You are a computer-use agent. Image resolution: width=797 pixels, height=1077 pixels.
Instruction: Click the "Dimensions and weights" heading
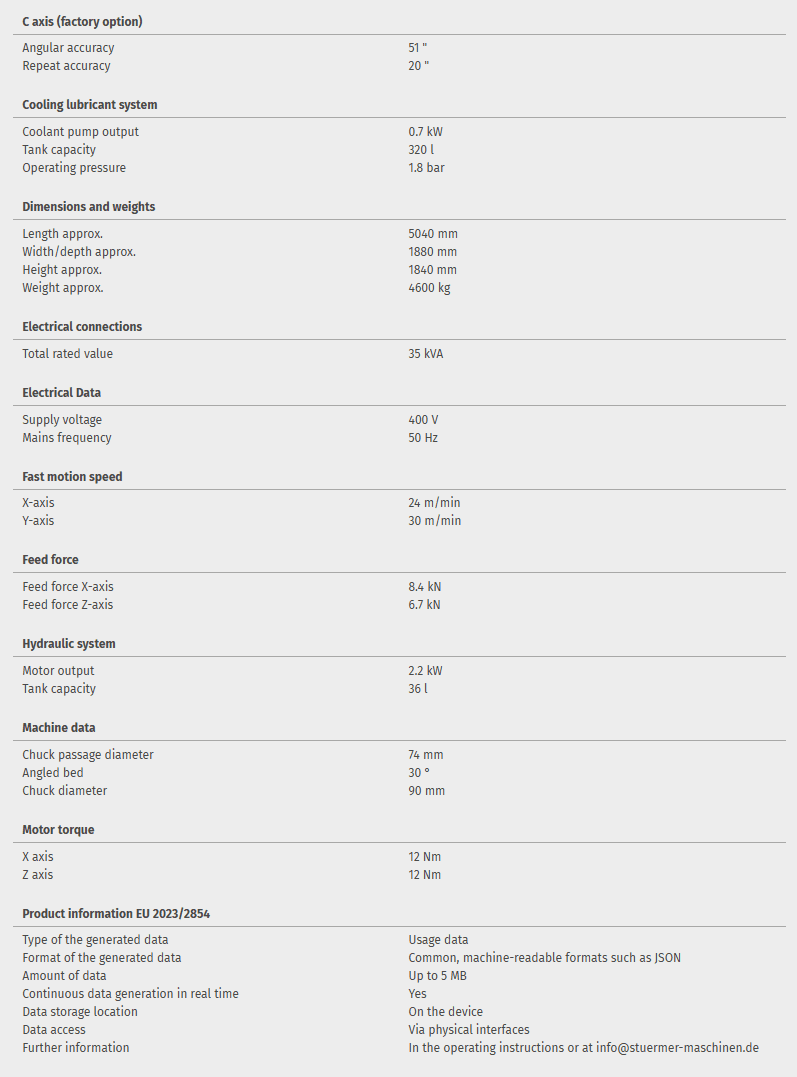click(x=88, y=207)
